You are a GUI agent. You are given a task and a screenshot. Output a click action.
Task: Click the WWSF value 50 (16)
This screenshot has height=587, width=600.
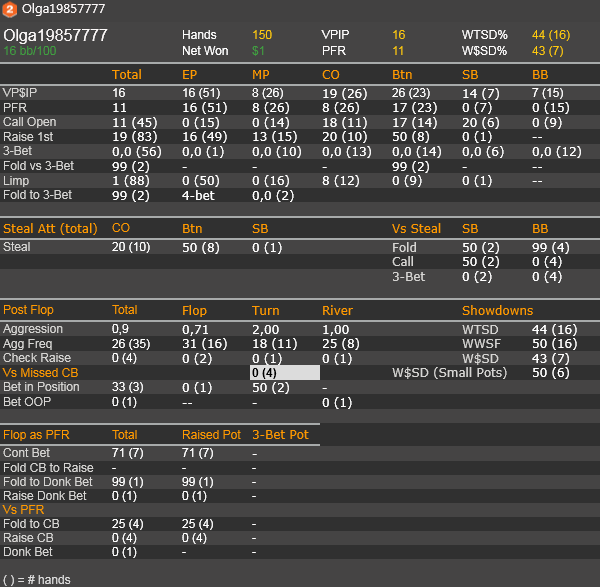pyautogui.click(x=554, y=344)
